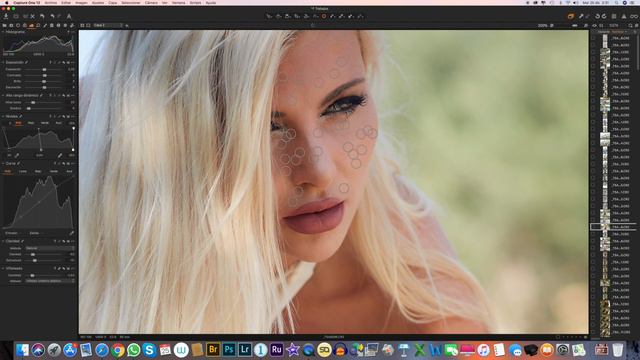The width and height of the screenshot is (640, 360).
Task: Switch viewer to single-view icon
Action: (88, 25)
